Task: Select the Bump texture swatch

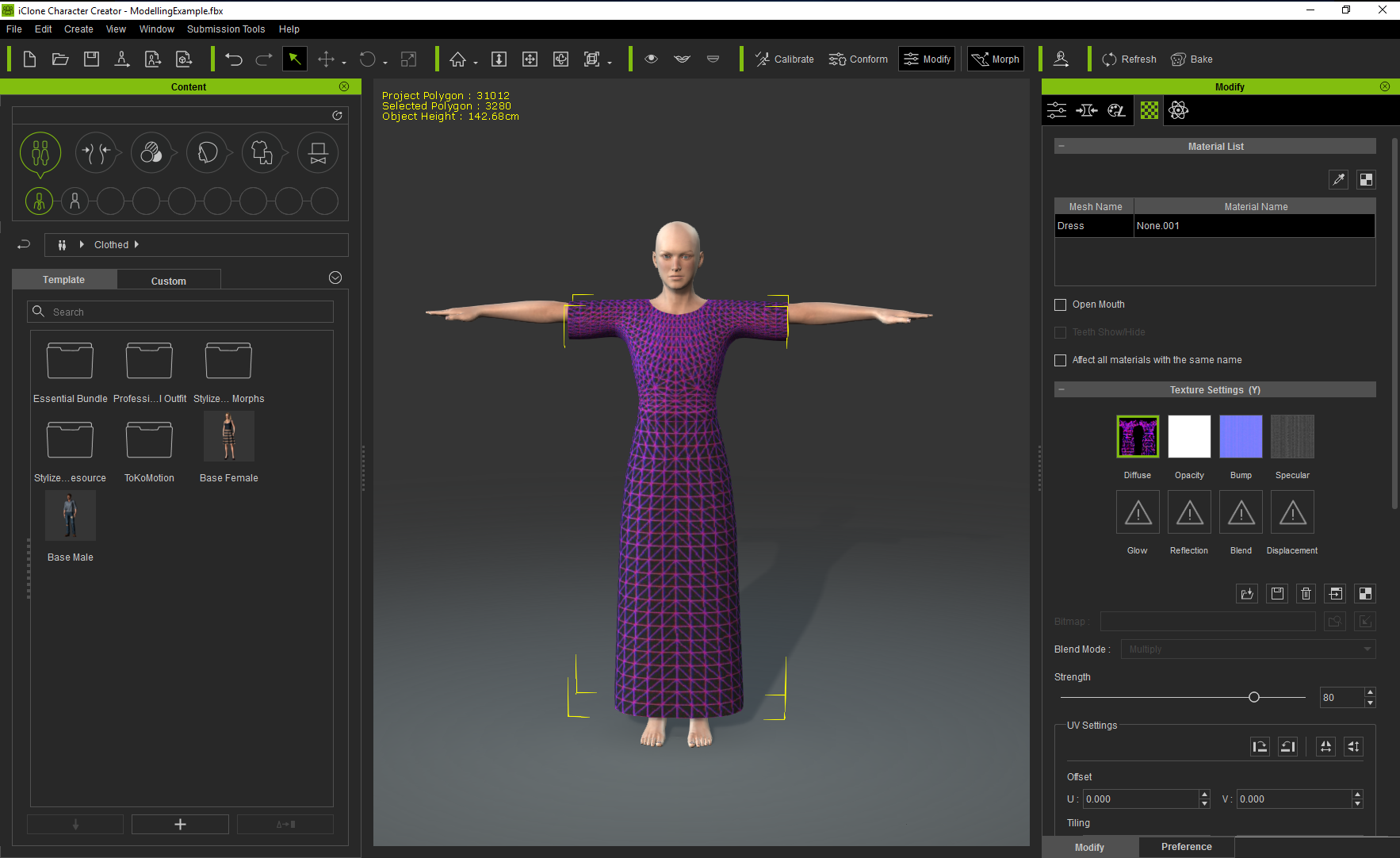Action: (1241, 436)
